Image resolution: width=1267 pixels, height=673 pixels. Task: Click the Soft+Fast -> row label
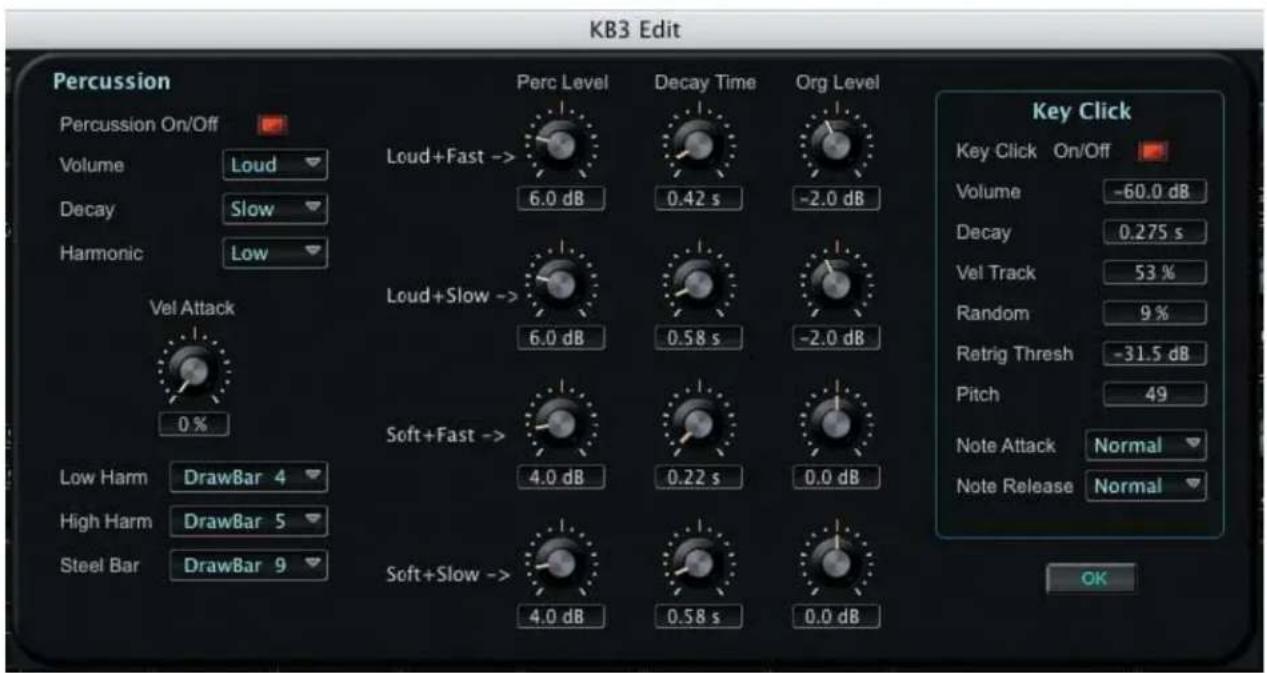446,436
